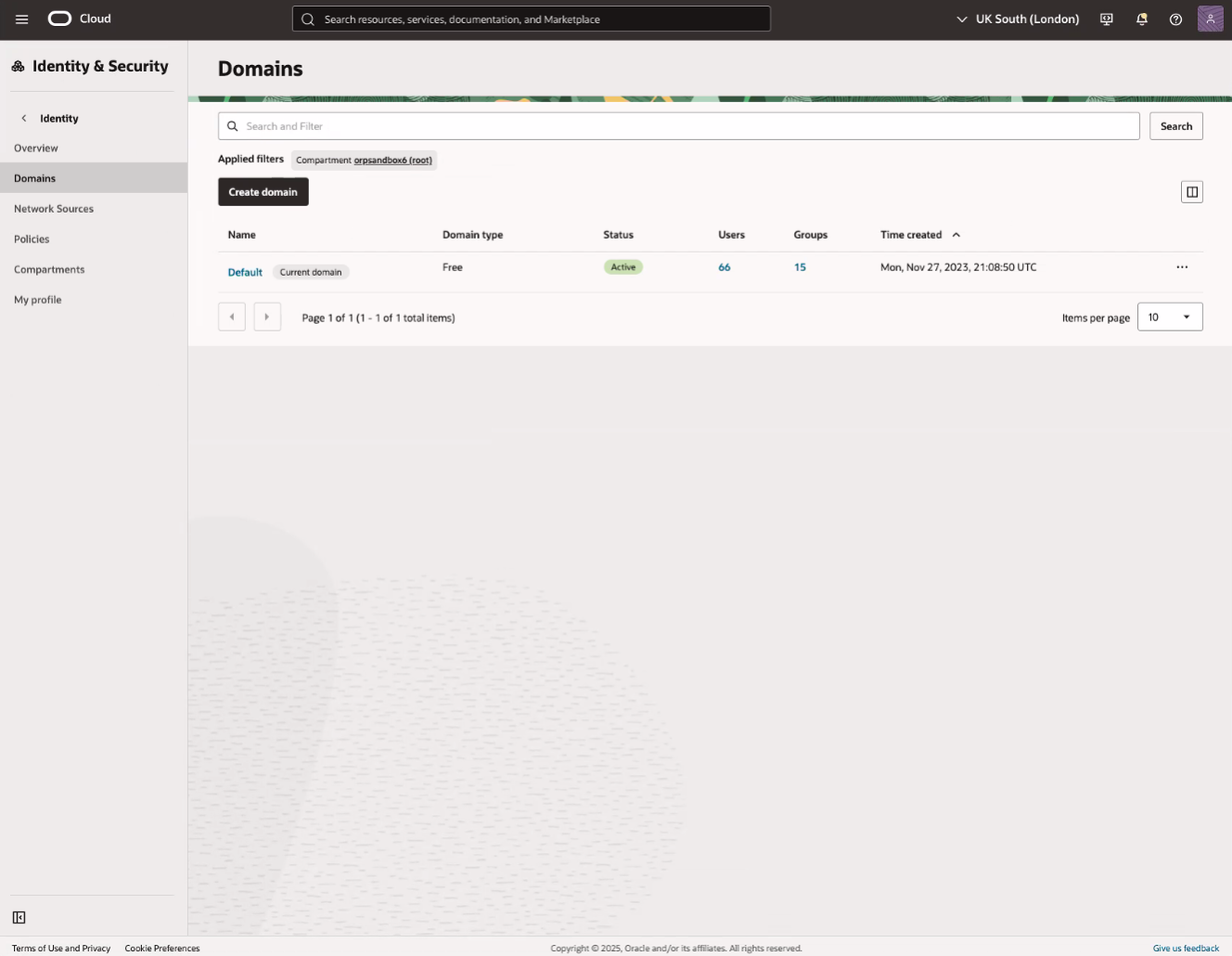Viewport: 1232px width, 956px height.
Task: Collapse the side panel with the arrow icon
Action: (19, 917)
